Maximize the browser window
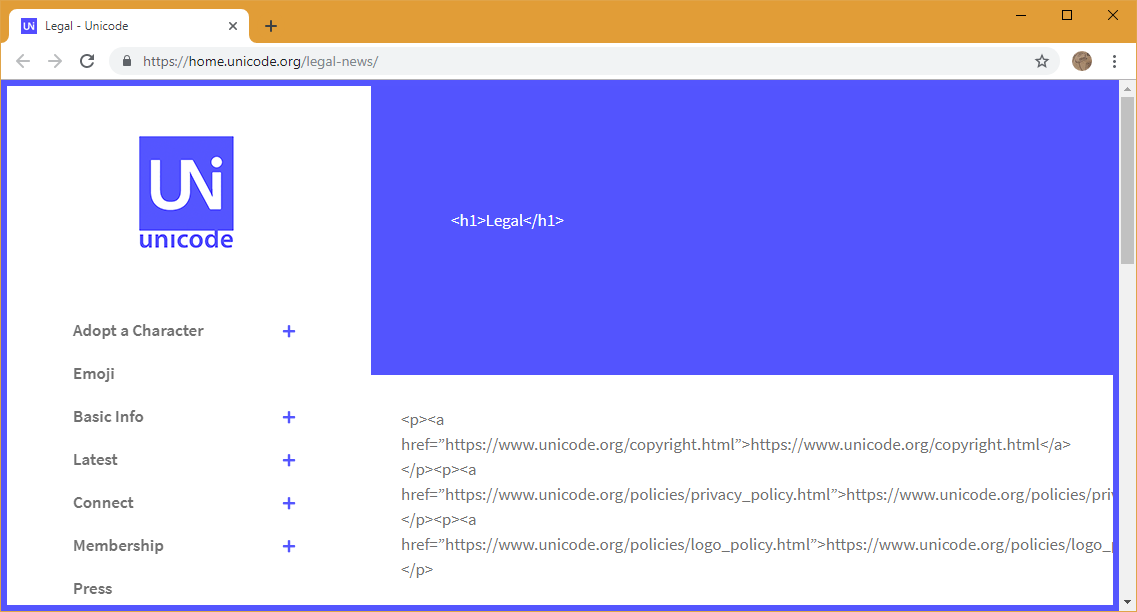Screen dimensions: 1137x612 point(1067,15)
